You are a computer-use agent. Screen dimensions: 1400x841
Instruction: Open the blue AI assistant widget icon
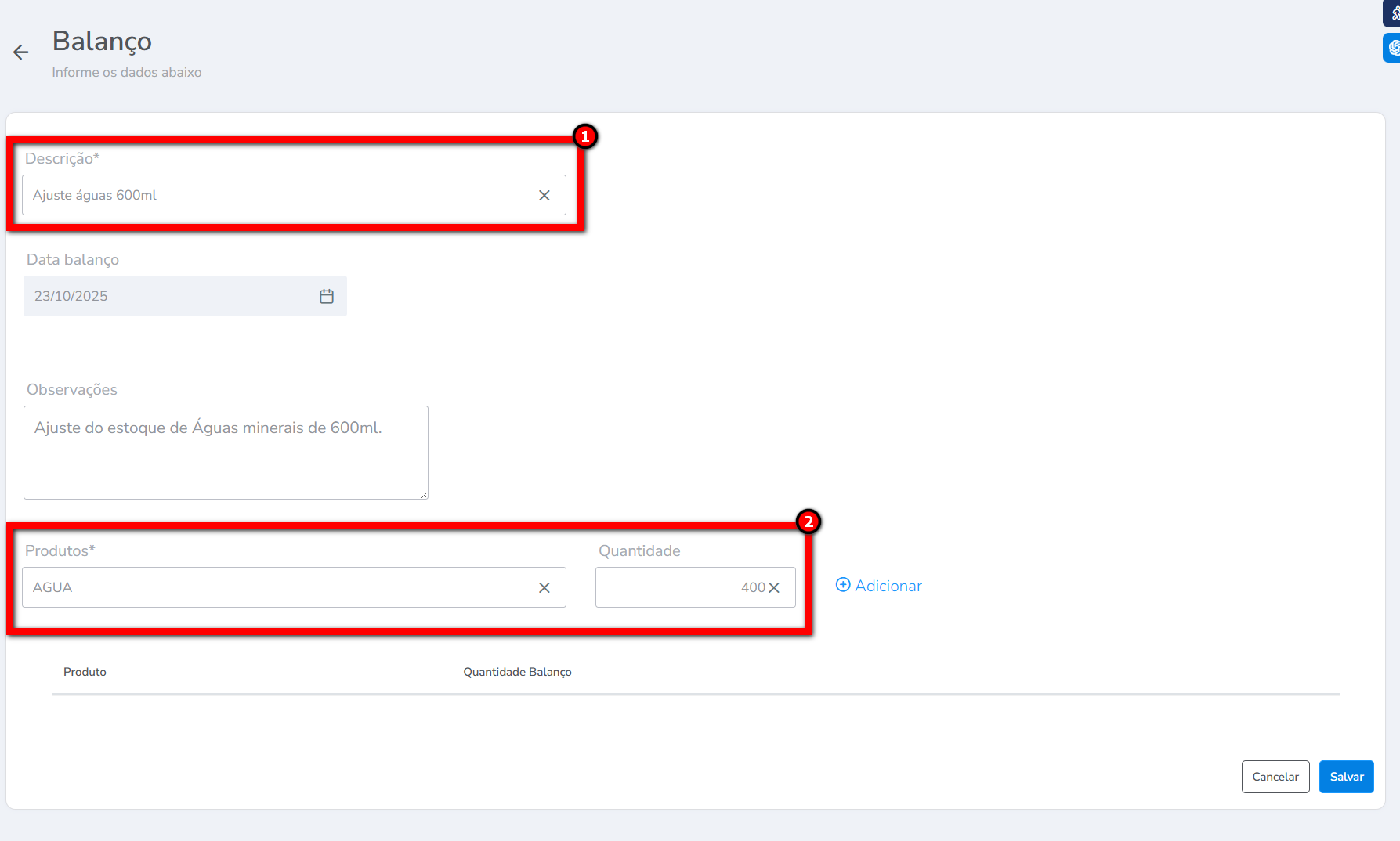pos(1394,48)
